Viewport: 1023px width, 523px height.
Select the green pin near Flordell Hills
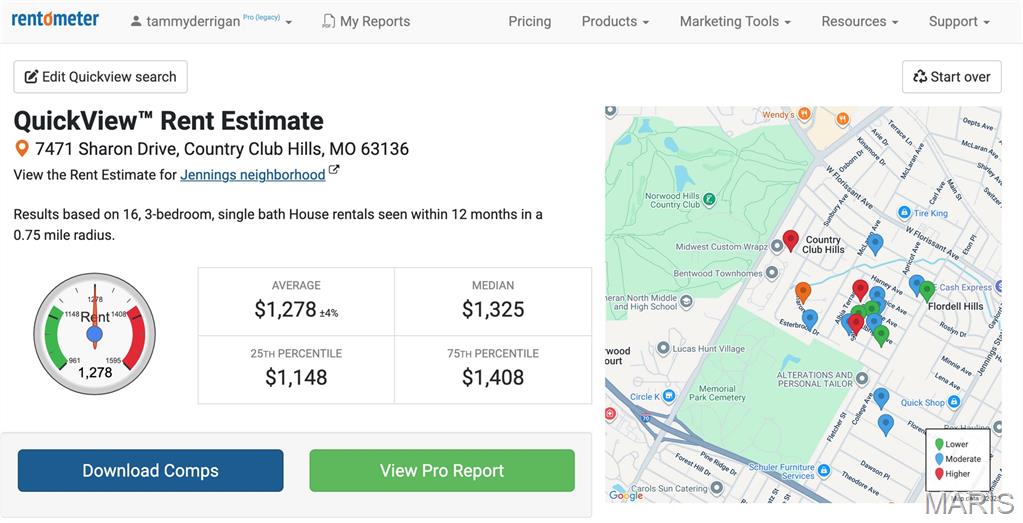point(927,290)
